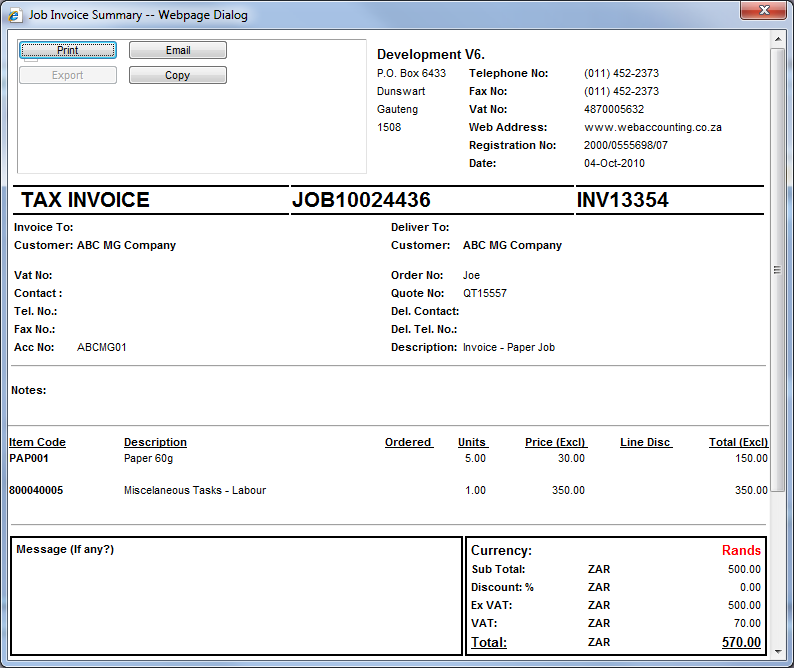Screen dimensions: 794x668
Task: Click the Units column header
Action: coord(472,442)
